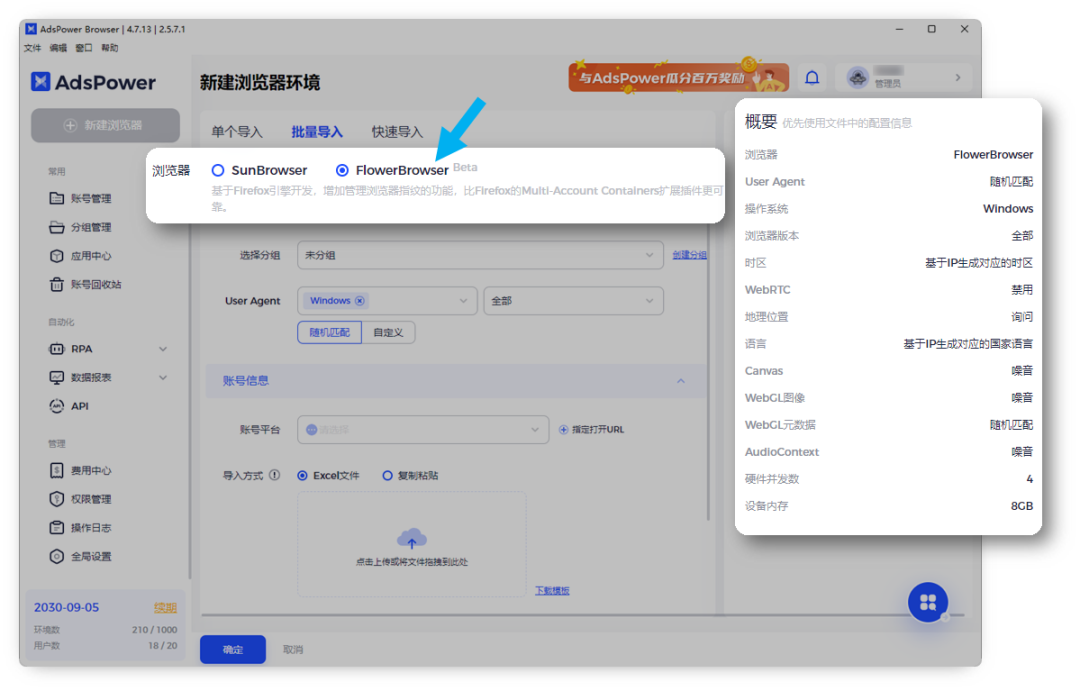Open 全局设置 settings item
The width and height of the screenshot is (1080, 691).
(81, 557)
